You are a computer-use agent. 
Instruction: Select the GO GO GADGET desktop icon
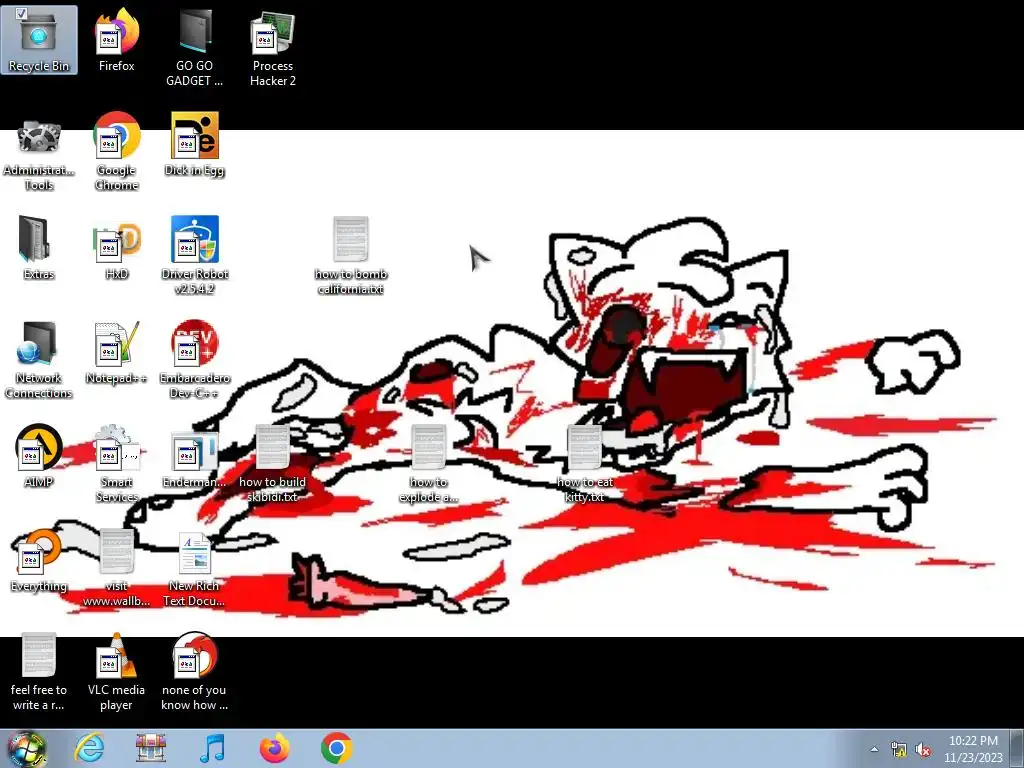tap(194, 47)
